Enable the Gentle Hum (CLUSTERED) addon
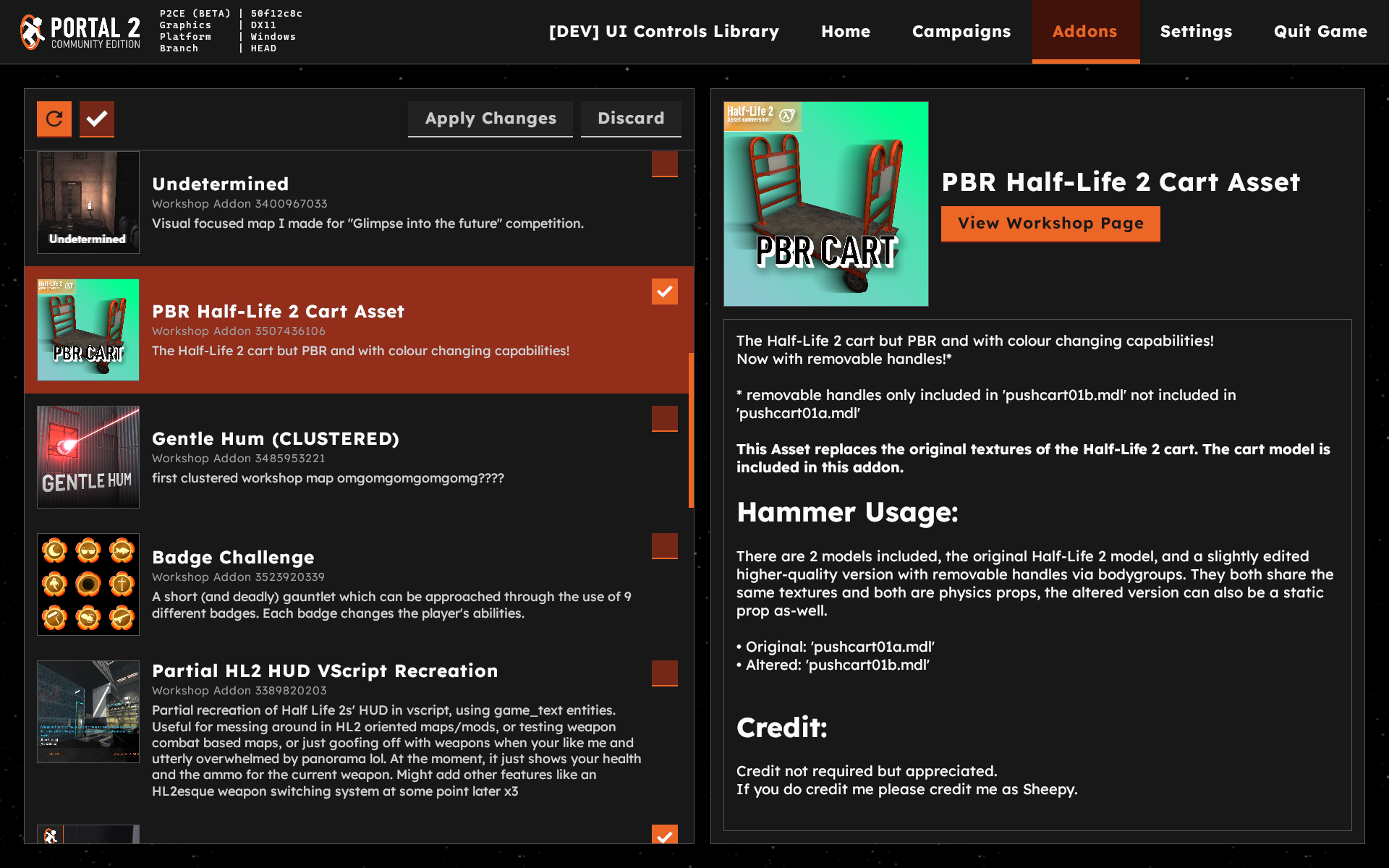The image size is (1389, 868). (x=664, y=419)
